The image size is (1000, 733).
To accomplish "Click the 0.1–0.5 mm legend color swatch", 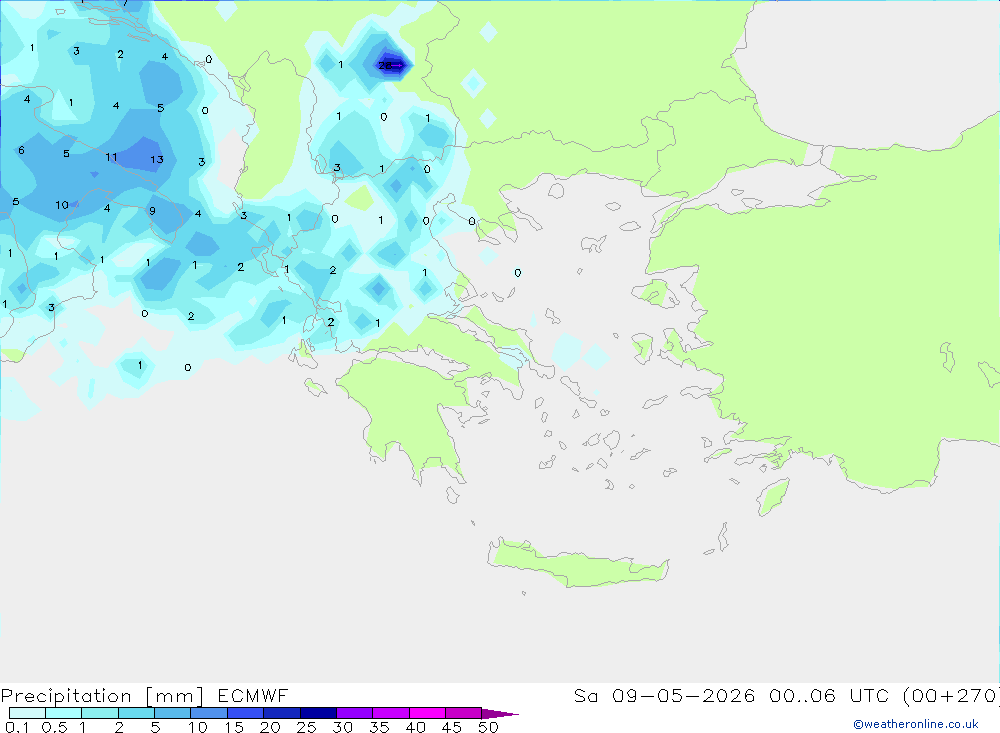I will [x=27, y=713].
